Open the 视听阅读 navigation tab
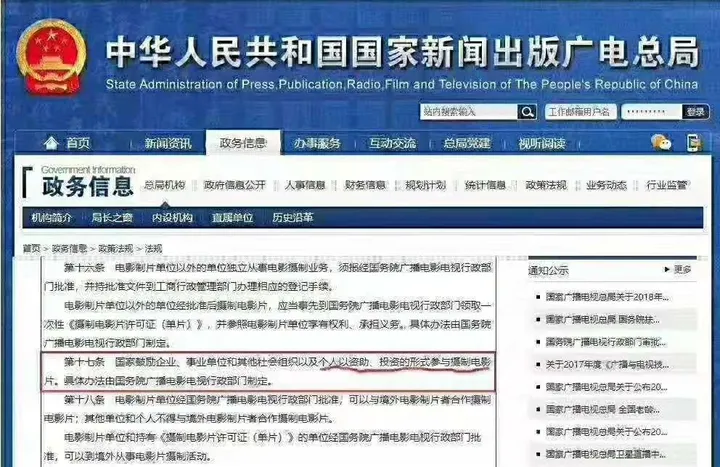 coord(542,143)
